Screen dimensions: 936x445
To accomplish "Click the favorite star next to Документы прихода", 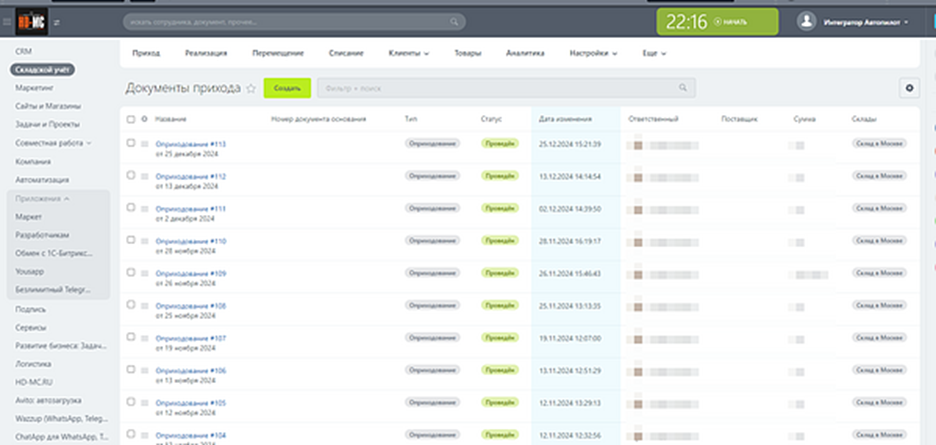I will point(251,88).
